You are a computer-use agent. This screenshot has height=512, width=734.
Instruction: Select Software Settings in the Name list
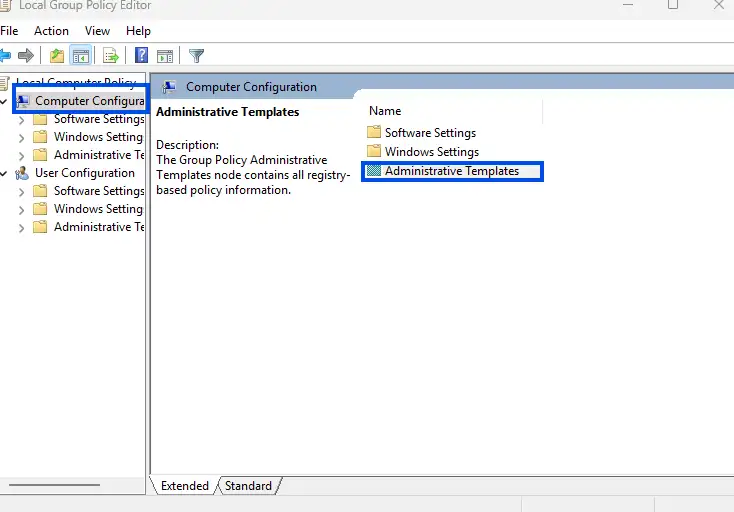click(x=430, y=133)
